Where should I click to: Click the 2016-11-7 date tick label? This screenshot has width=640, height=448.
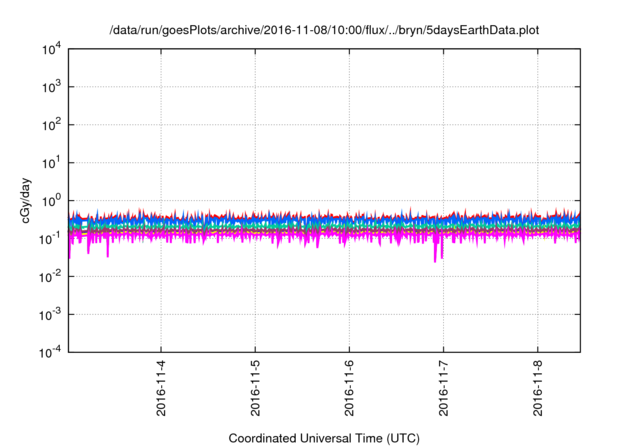tap(443, 388)
